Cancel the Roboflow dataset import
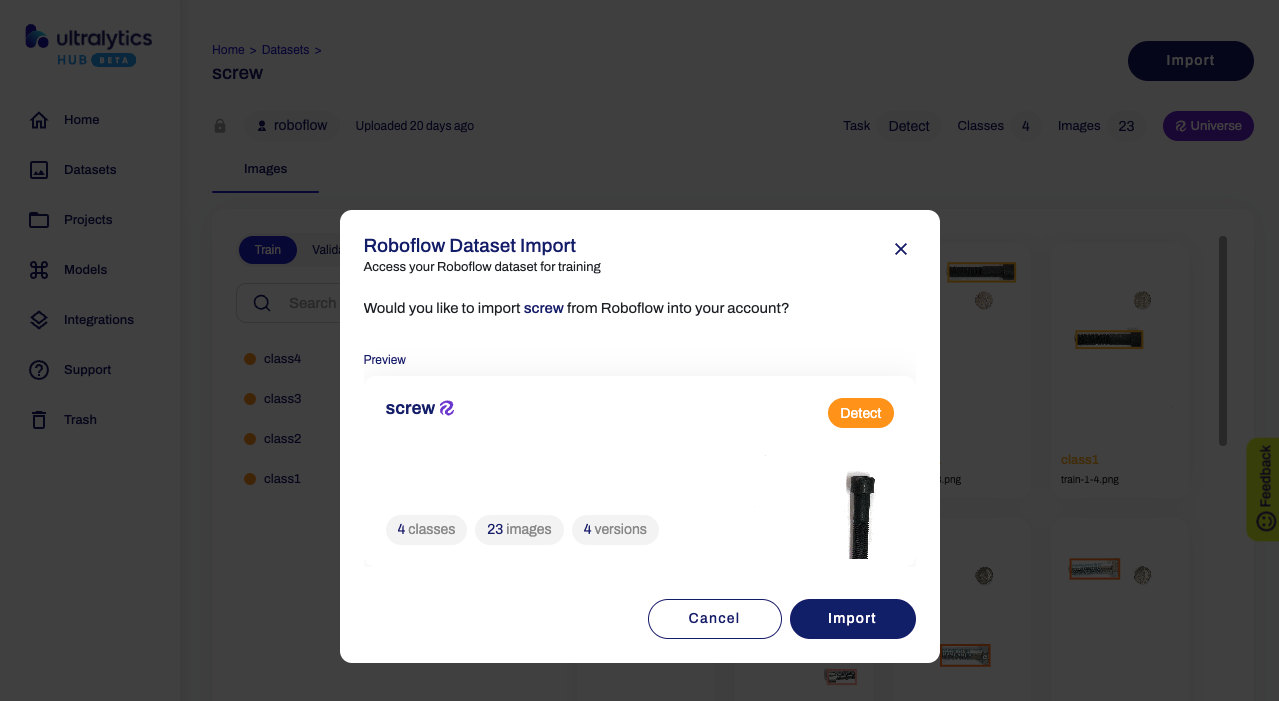Screen dimensions: 1279x701 714,618
